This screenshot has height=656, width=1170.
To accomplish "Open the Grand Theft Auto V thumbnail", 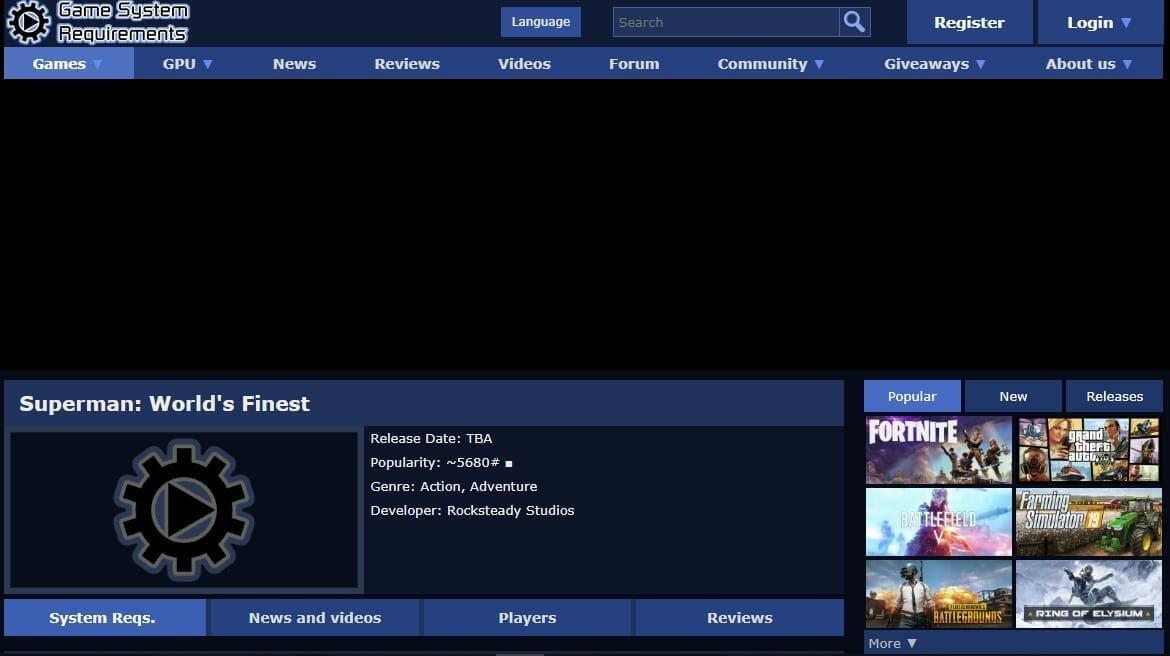I will (1088, 450).
